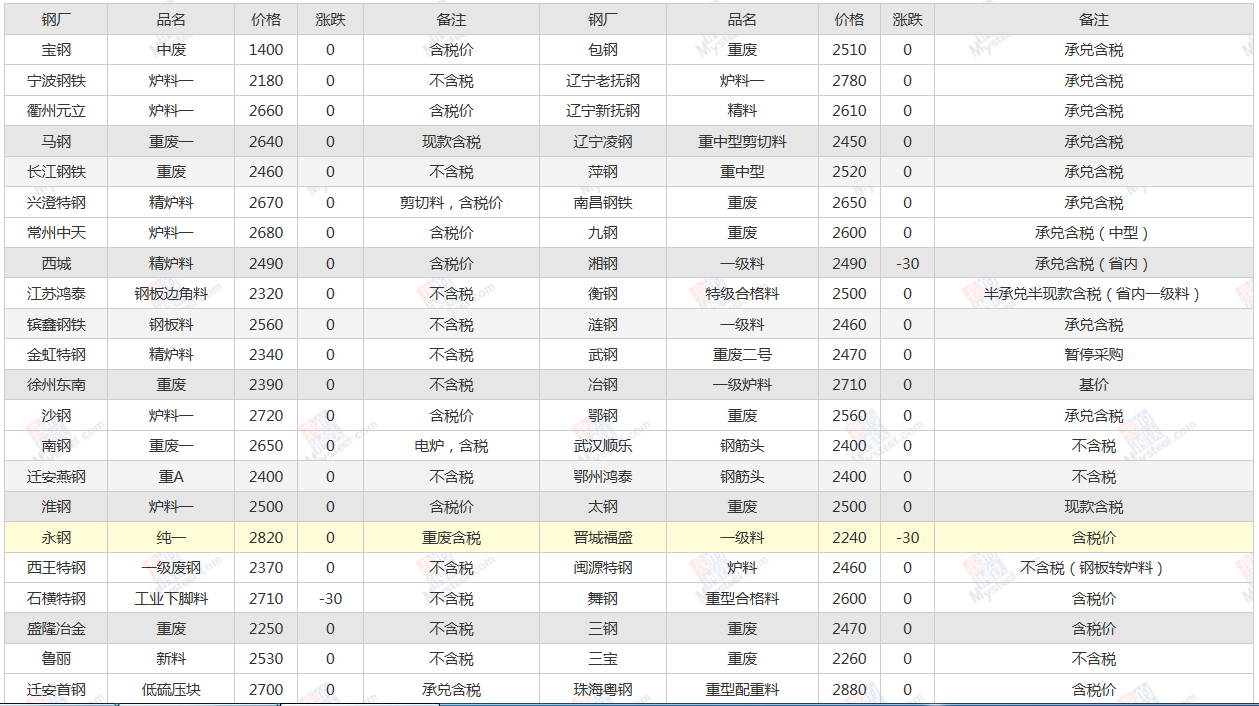Select the 重中型剪切料 product cell
The image size is (1259, 706).
742,142
